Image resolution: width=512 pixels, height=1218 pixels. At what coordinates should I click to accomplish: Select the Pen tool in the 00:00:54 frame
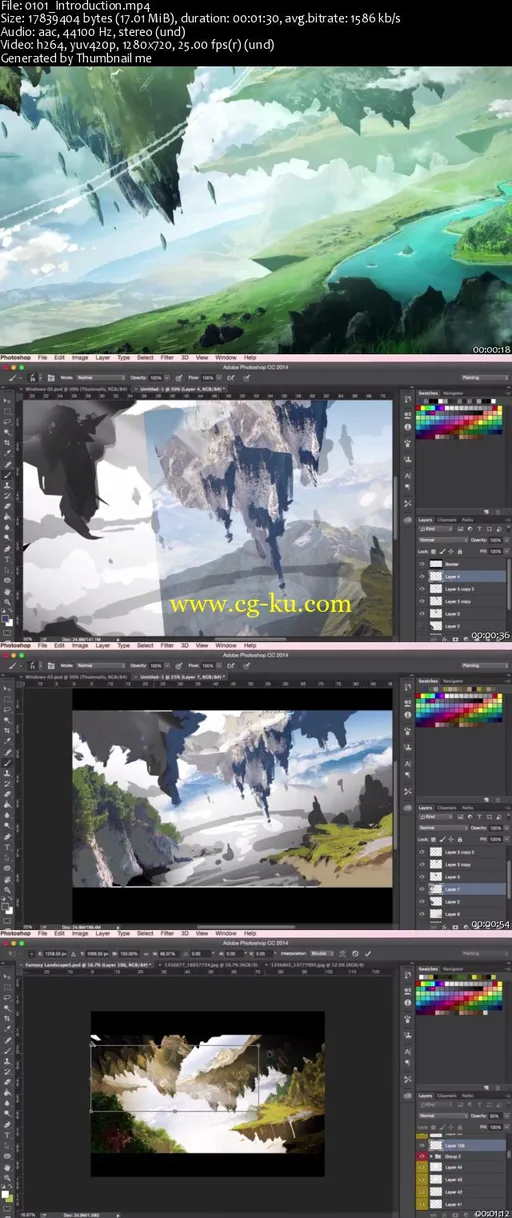pyautogui.click(x=6, y=836)
